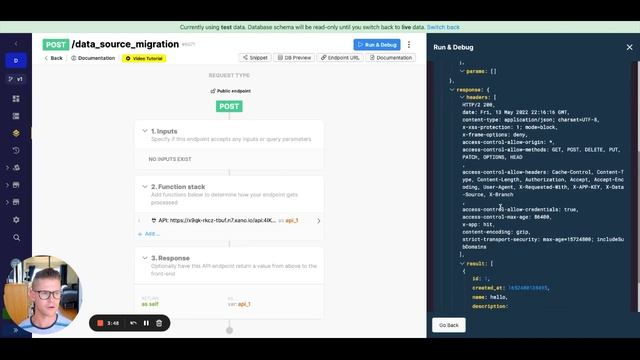Click the Back link
Viewport: 640px width, 360px height.
53,58
